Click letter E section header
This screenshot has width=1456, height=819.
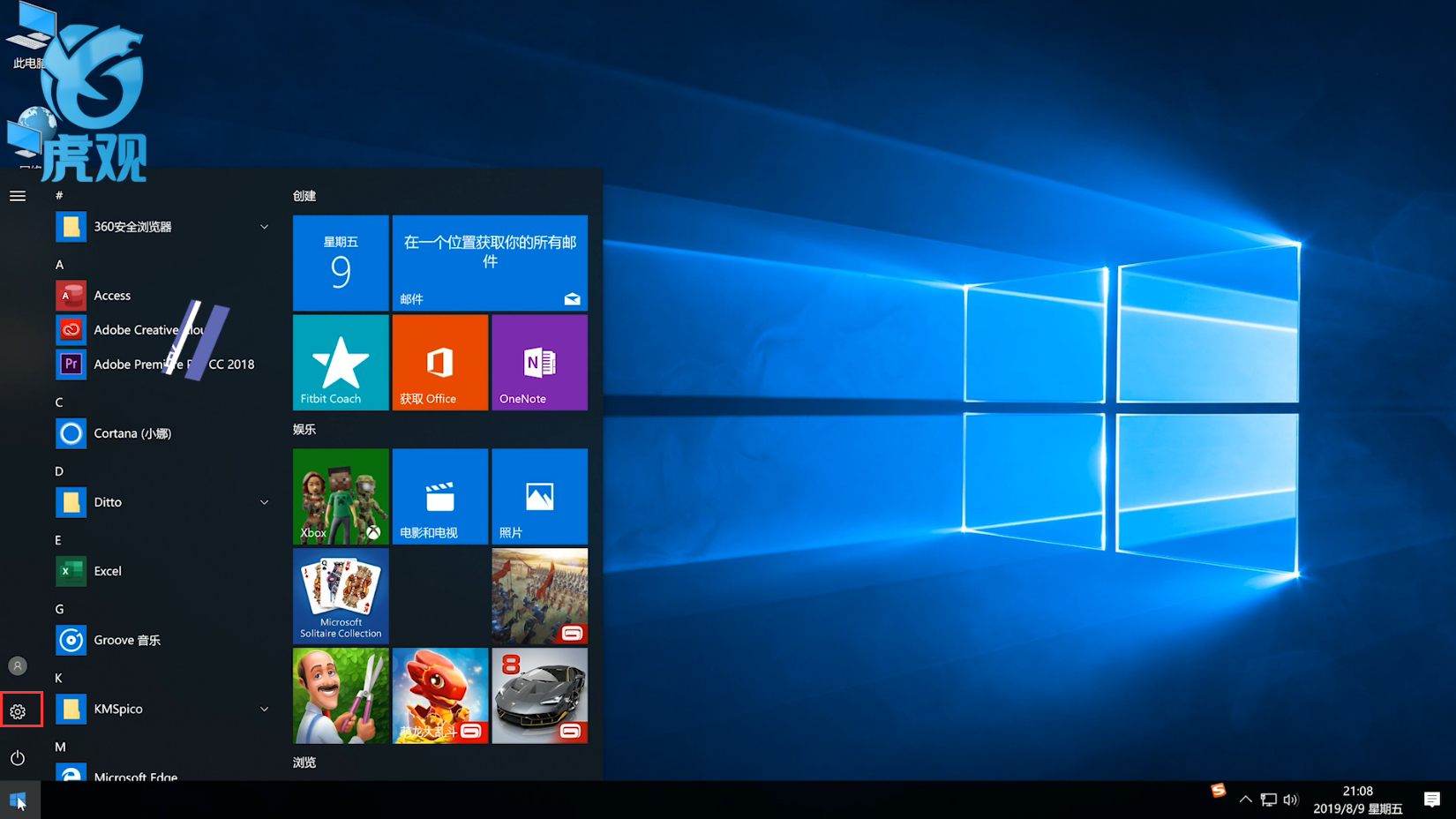coord(58,540)
